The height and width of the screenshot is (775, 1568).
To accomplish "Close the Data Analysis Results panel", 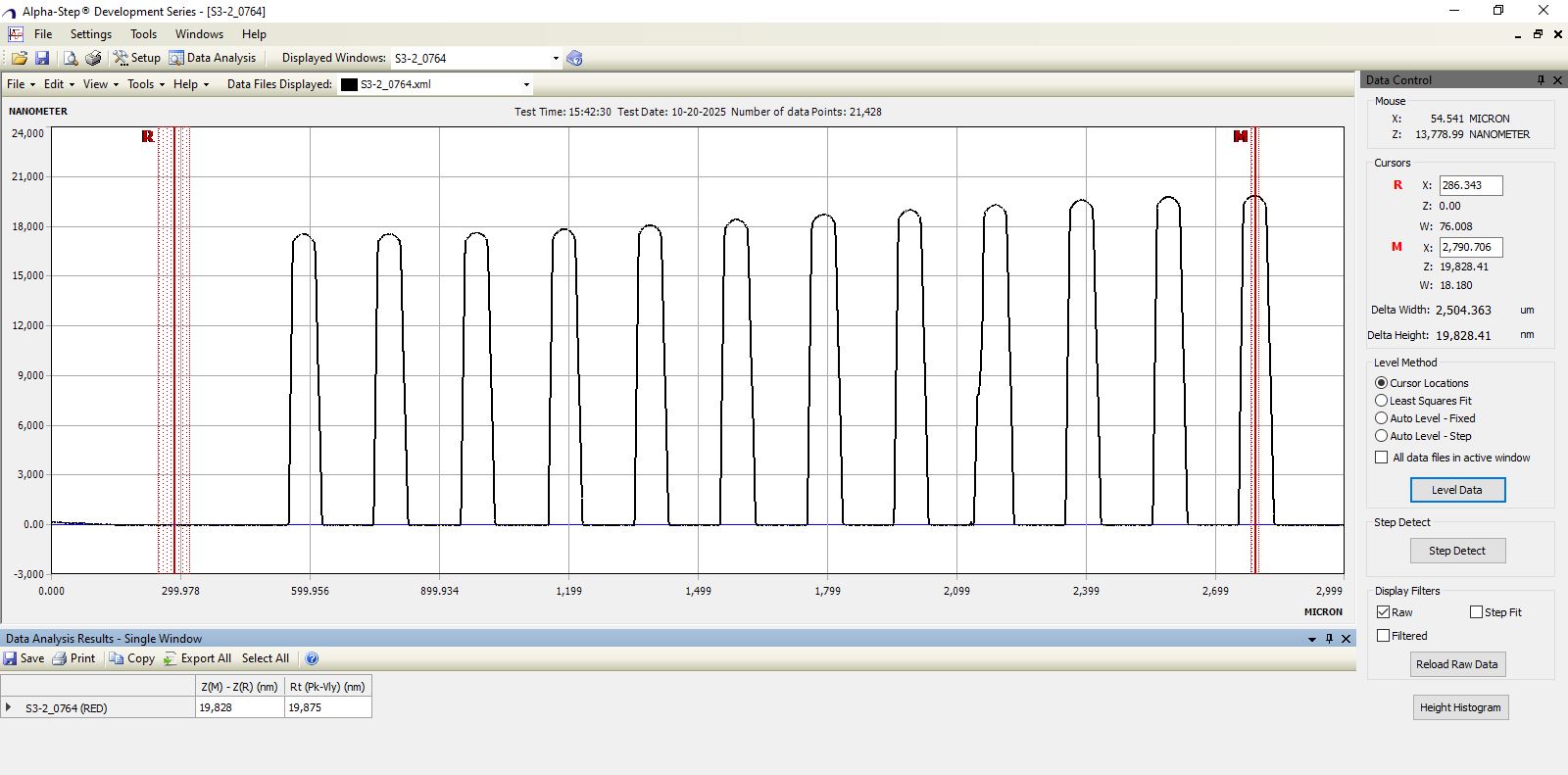I will [1347, 638].
